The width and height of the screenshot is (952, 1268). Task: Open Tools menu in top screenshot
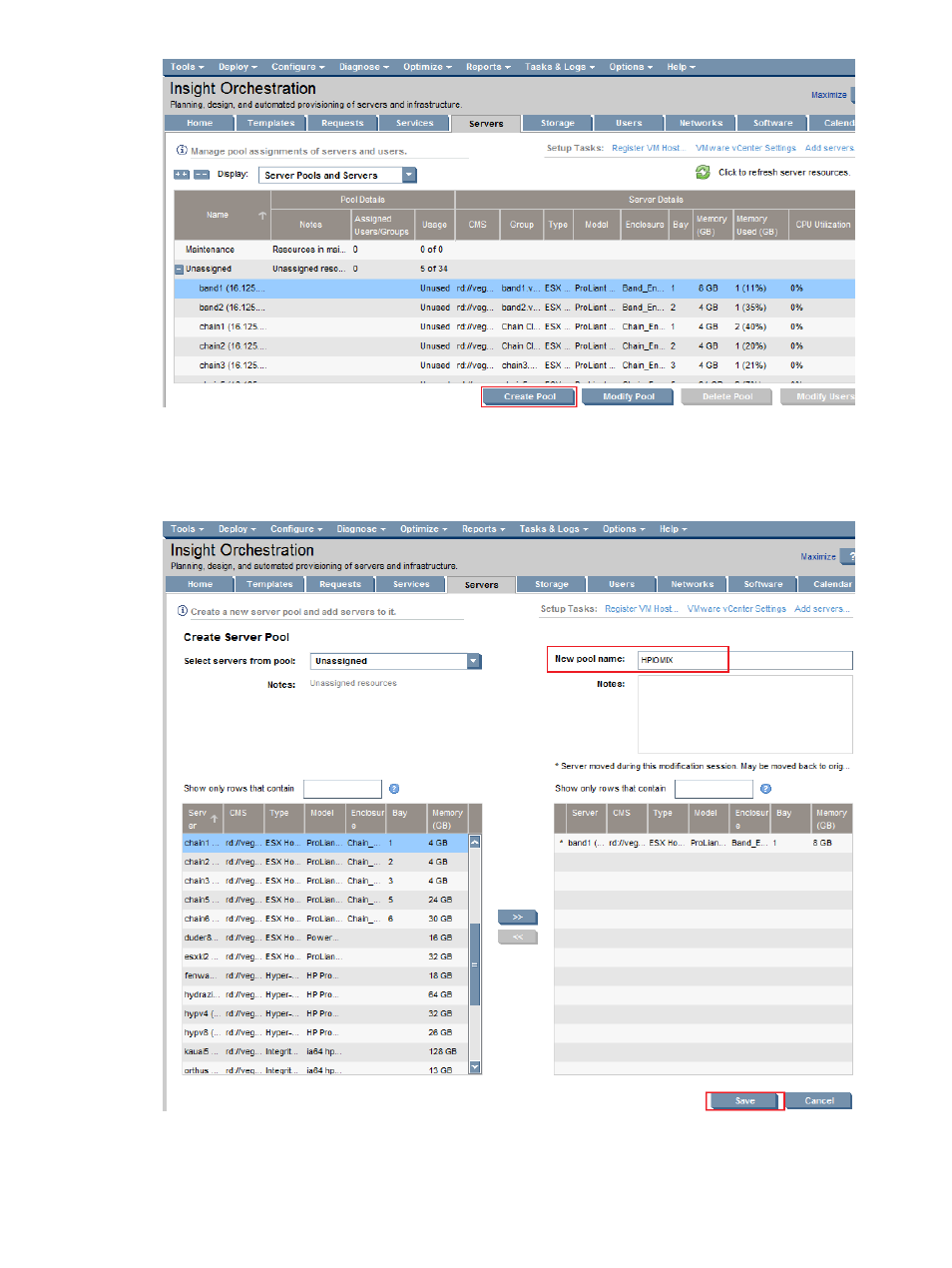(187, 67)
